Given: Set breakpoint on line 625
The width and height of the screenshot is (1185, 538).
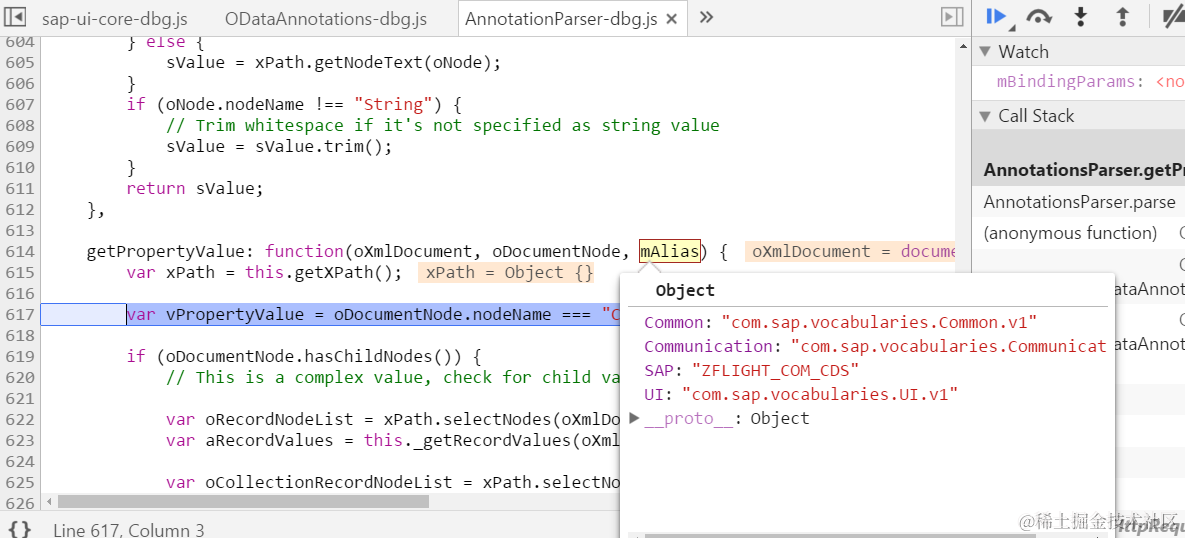Looking at the screenshot, I should coord(18,482).
